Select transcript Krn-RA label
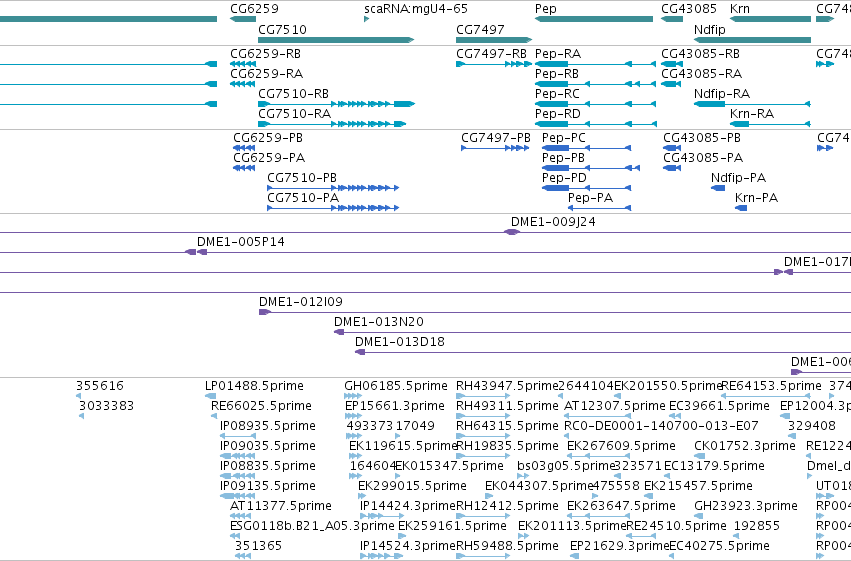Viewport: 851px width, 561px height. click(x=752, y=114)
